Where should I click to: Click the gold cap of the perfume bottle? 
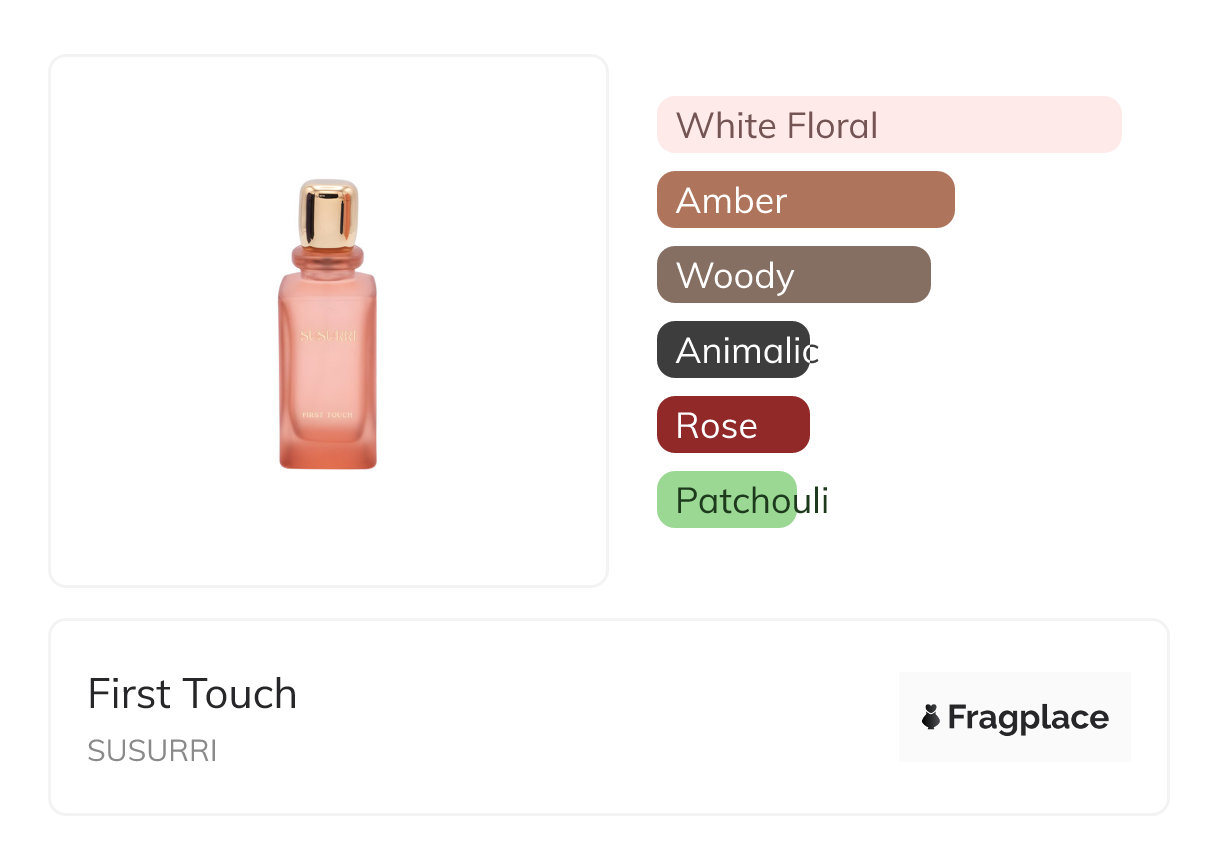(328, 213)
